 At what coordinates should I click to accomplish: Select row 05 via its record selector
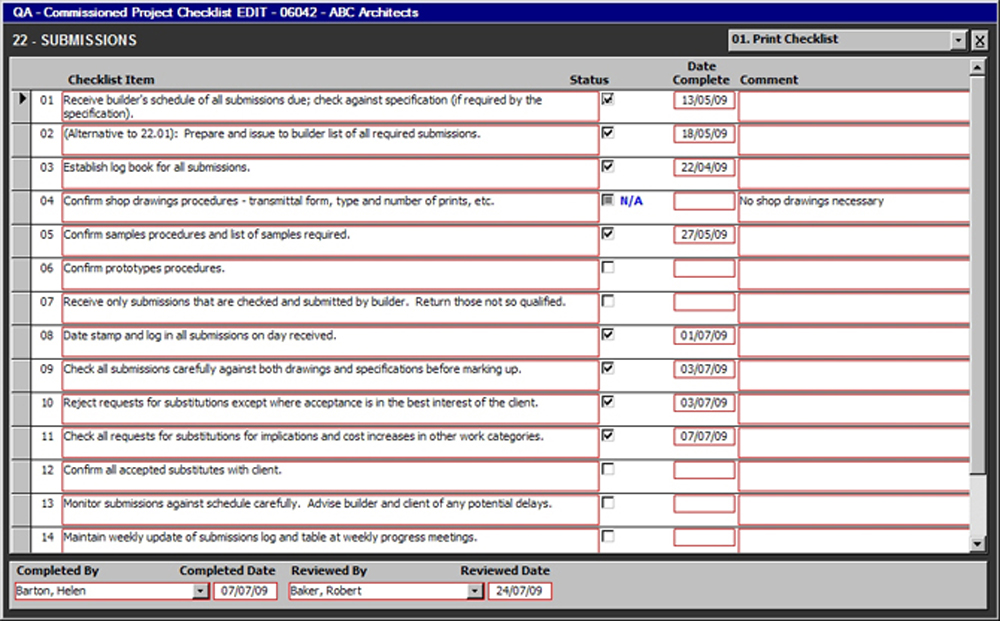click(x=21, y=241)
